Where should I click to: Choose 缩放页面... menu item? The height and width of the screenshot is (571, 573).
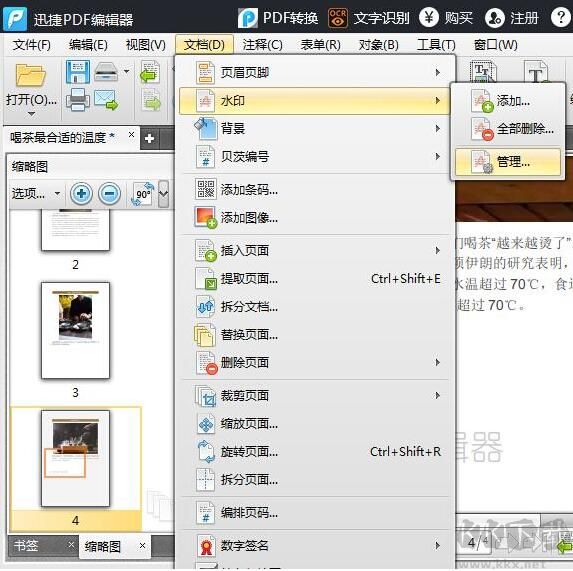[x=314, y=424]
